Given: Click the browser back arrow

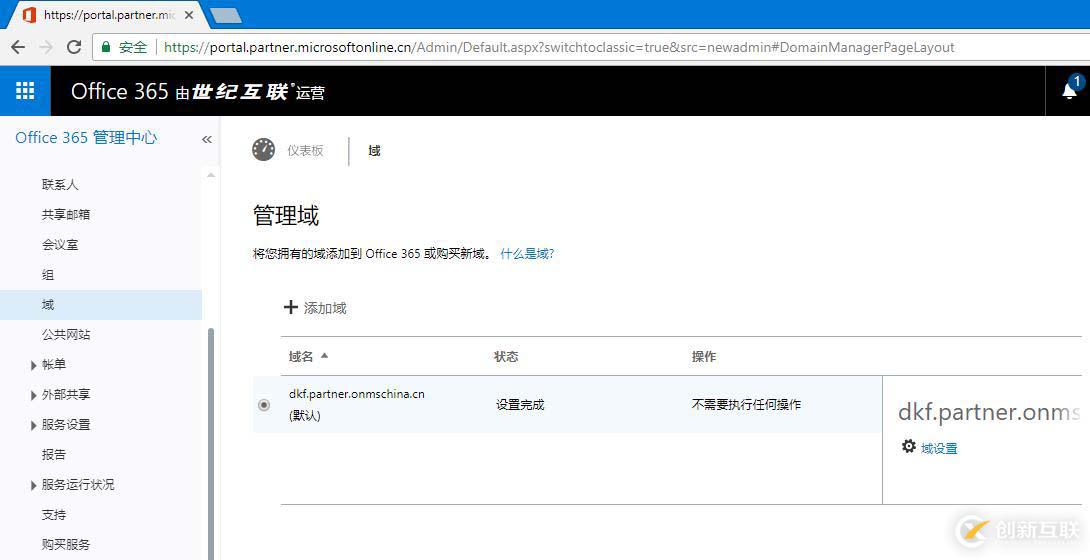Looking at the screenshot, I should click(18, 47).
